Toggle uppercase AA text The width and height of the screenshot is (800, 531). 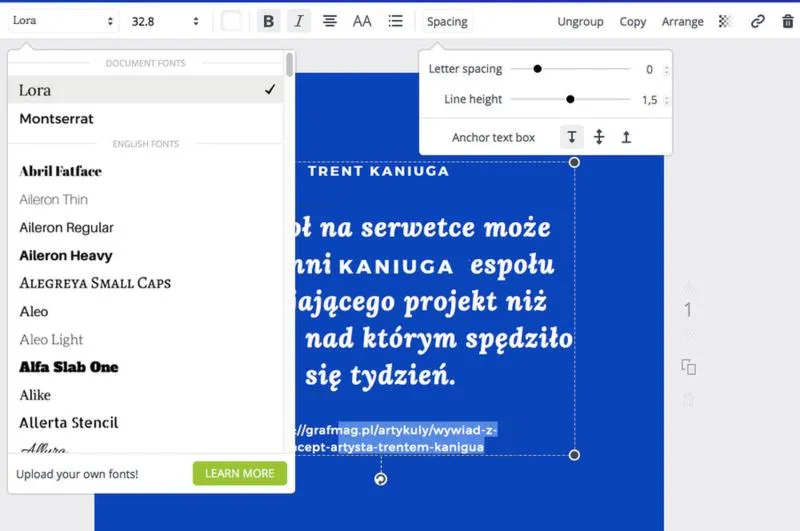(362, 21)
